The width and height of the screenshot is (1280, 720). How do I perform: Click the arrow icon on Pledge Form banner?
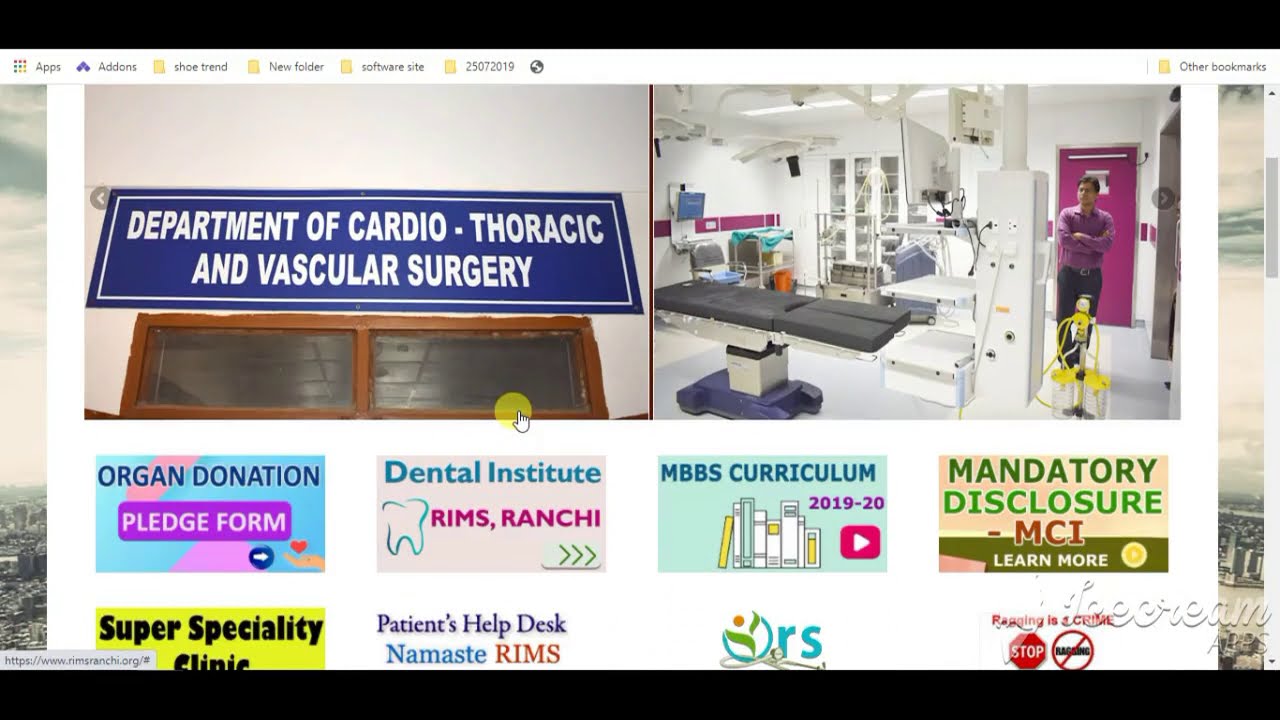[261, 557]
